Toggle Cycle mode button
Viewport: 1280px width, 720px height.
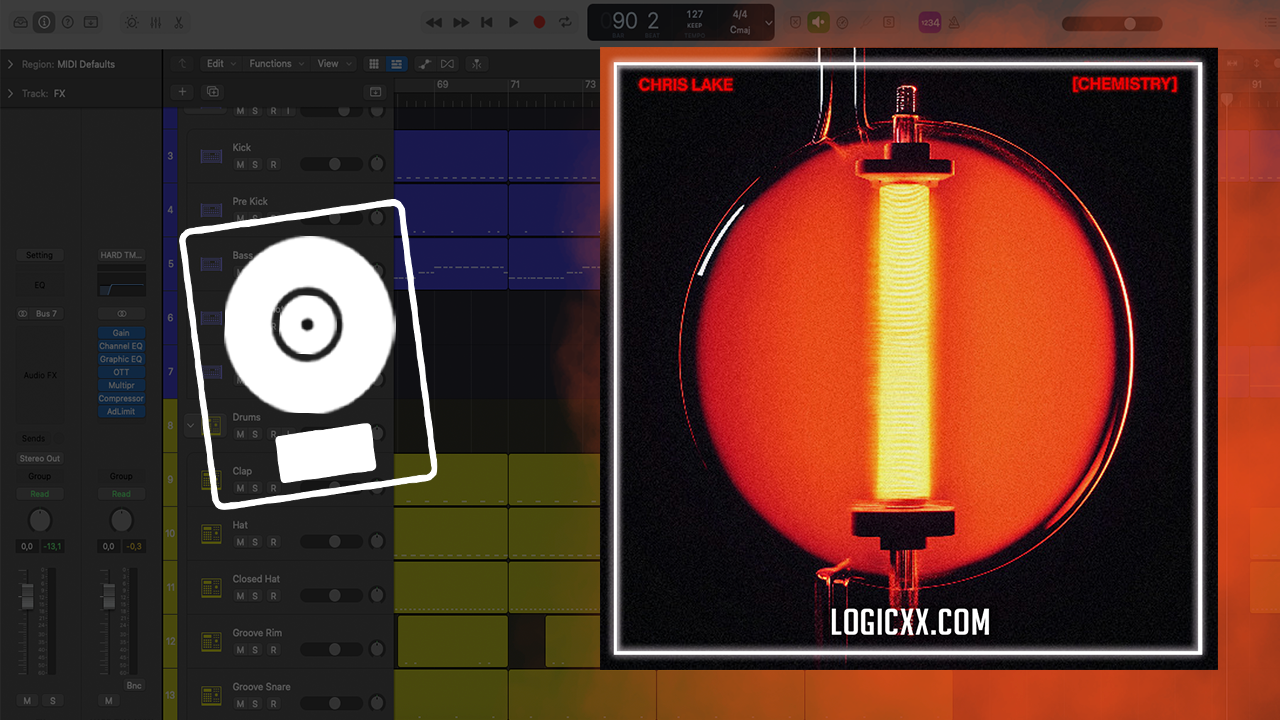(566, 22)
